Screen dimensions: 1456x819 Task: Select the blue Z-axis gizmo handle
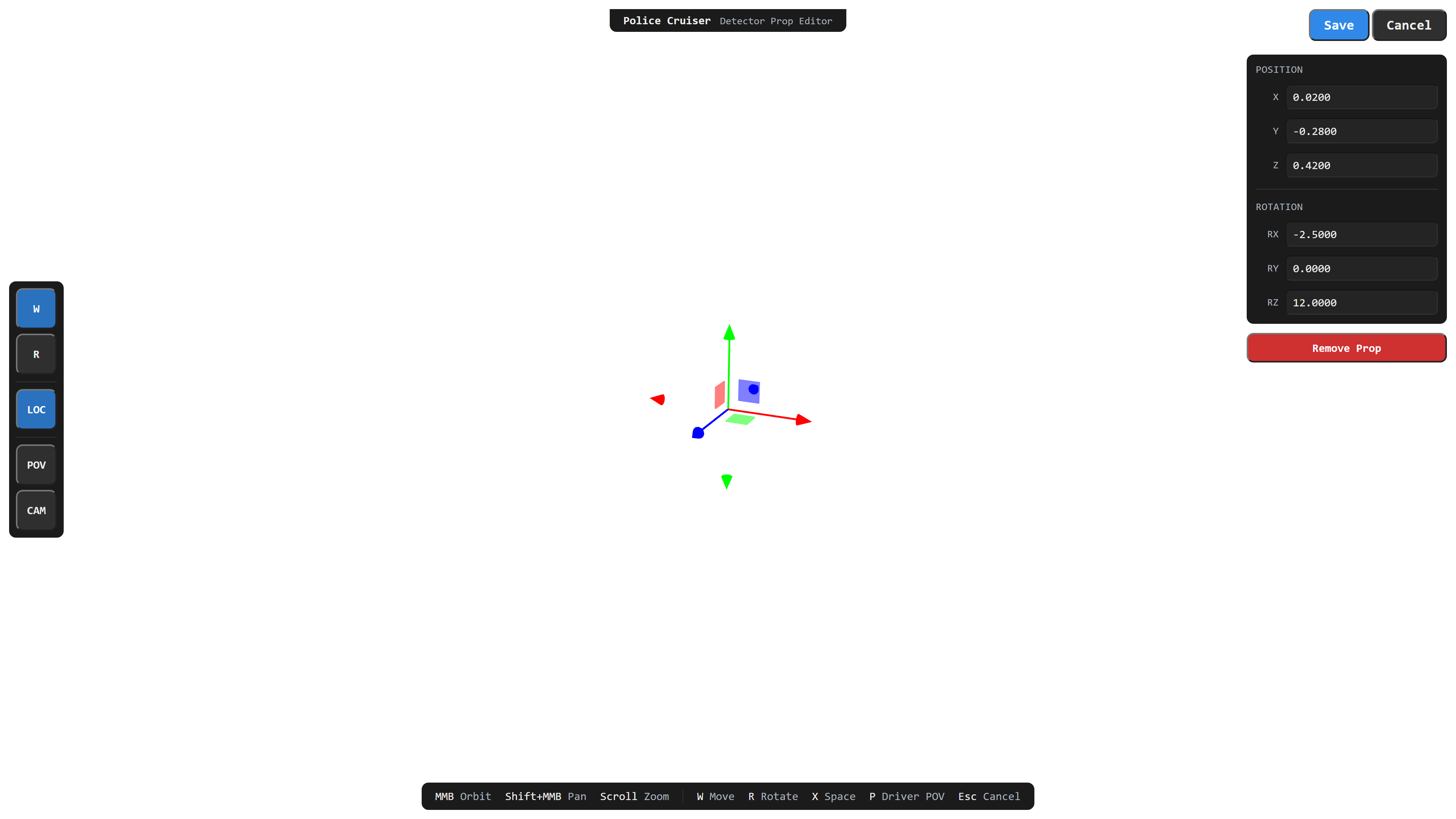[698, 433]
